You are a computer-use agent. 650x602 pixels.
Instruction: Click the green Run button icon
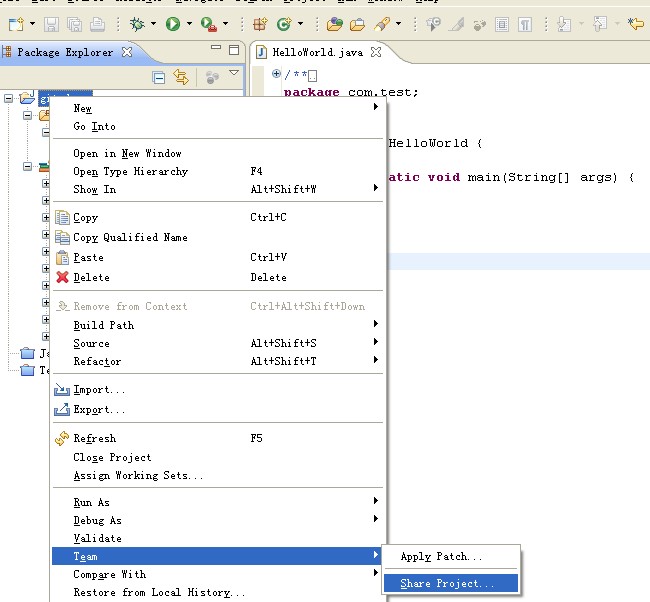172,24
